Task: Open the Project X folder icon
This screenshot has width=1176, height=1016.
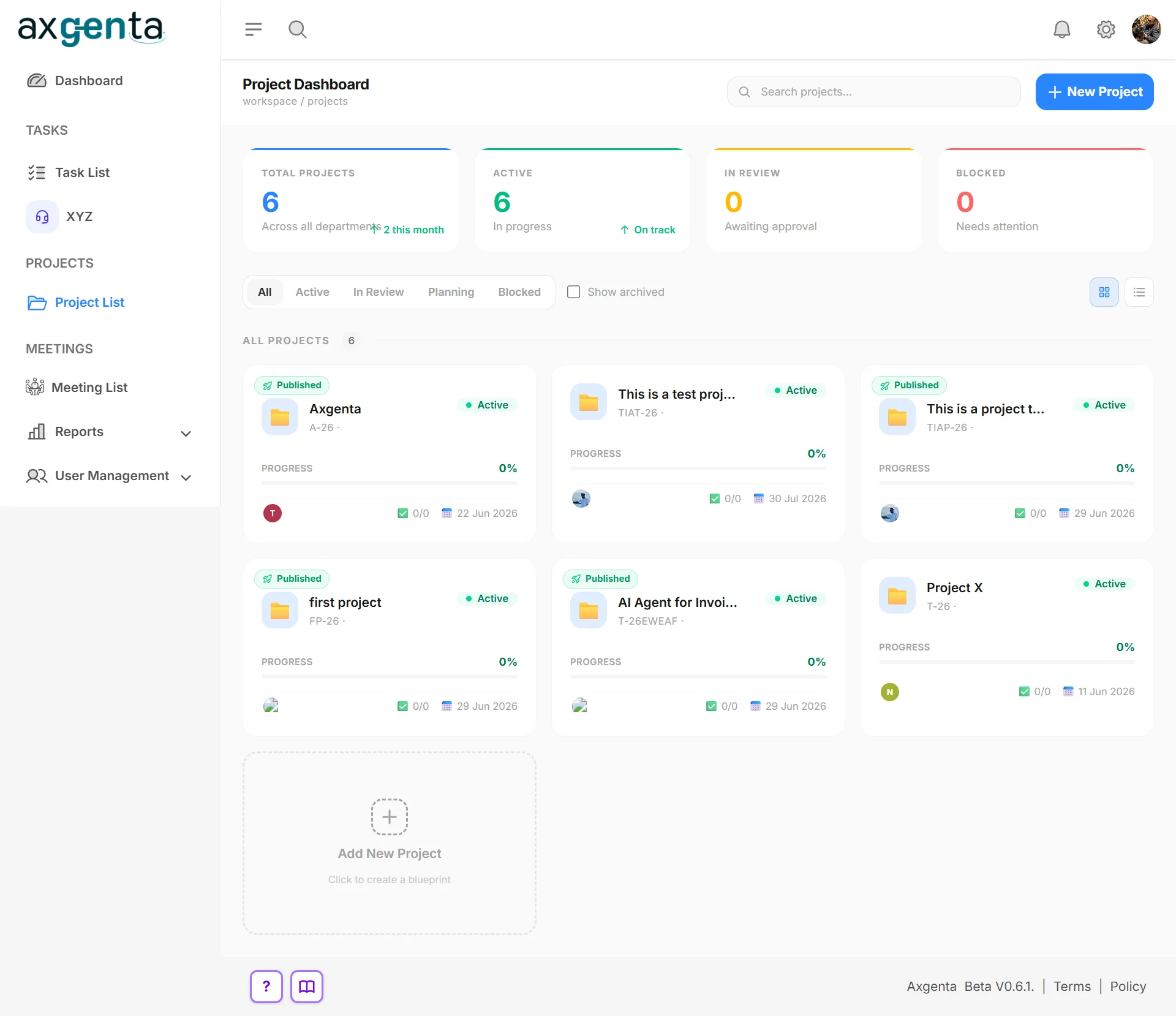Action: click(897, 596)
